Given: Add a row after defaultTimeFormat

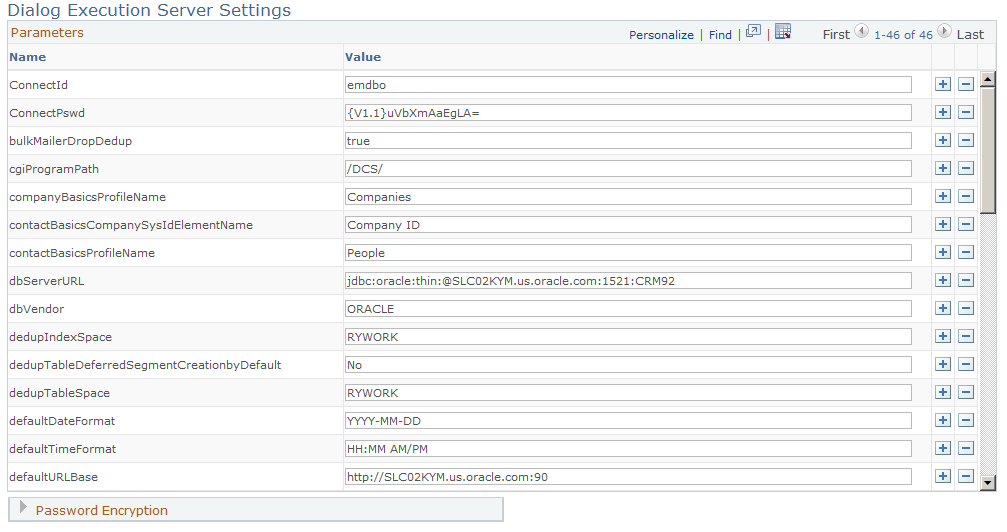Looking at the screenshot, I should [x=943, y=448].
